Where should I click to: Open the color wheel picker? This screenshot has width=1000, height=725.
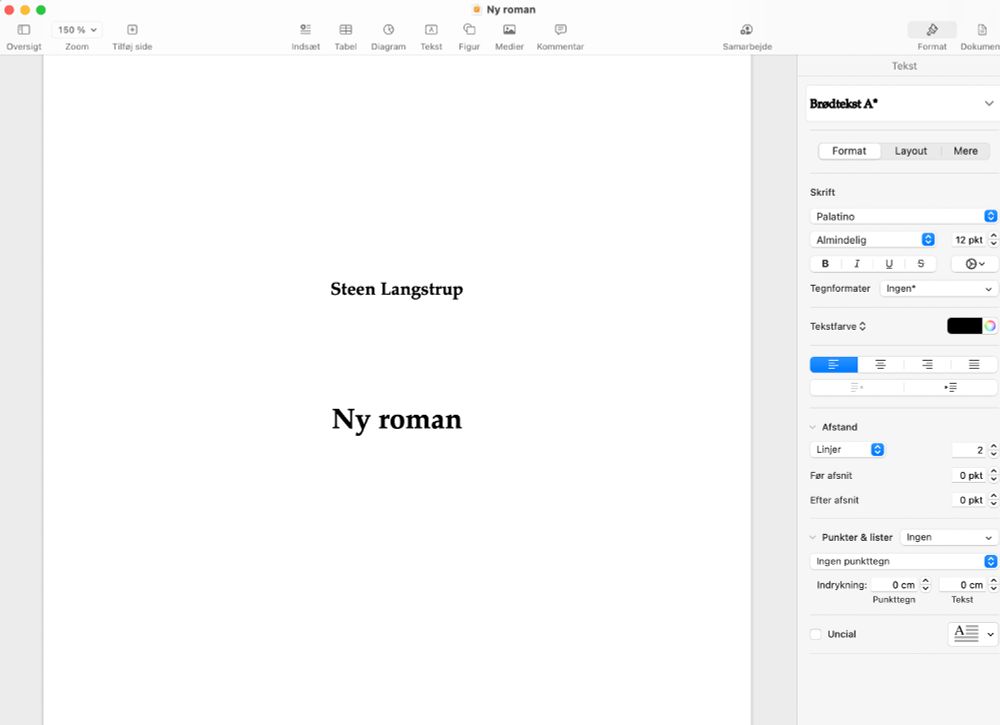coord(990,326)
